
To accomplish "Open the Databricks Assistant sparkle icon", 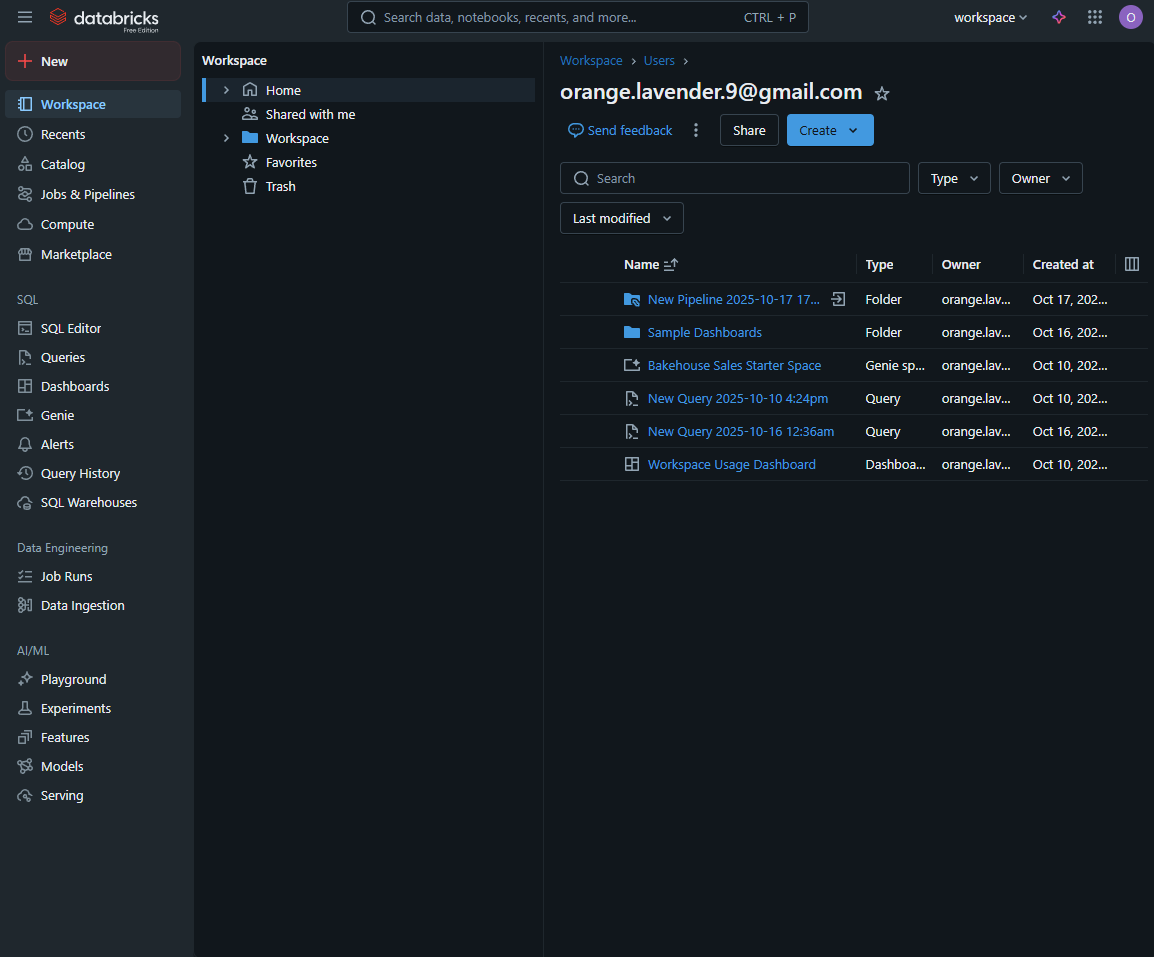I will pyautogui.click(x=1059, y=17).
